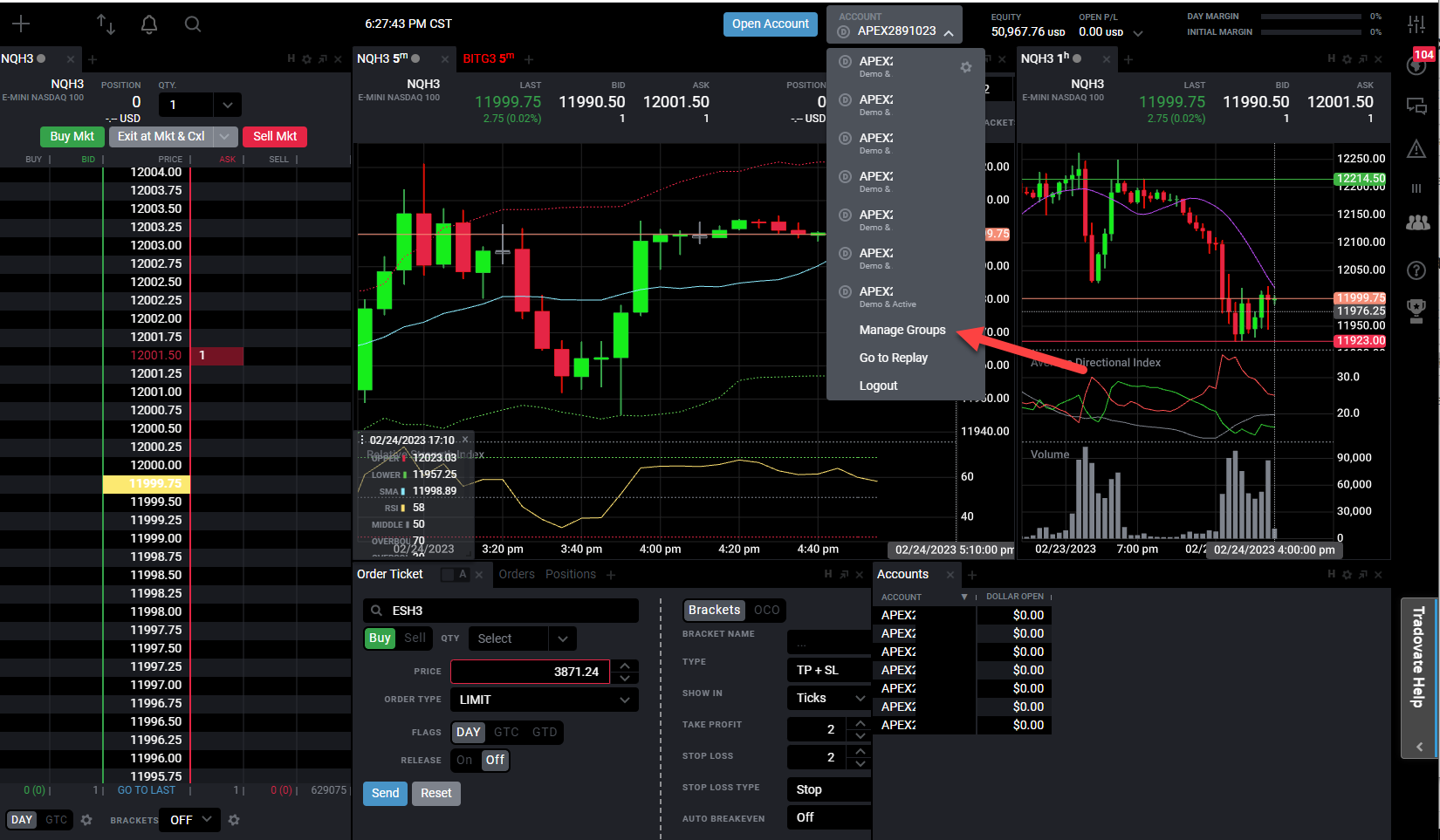This screenshot has width=1440, height=840.
Task: Click the Reset button in Order Ticket
Action: coord(435,794)
